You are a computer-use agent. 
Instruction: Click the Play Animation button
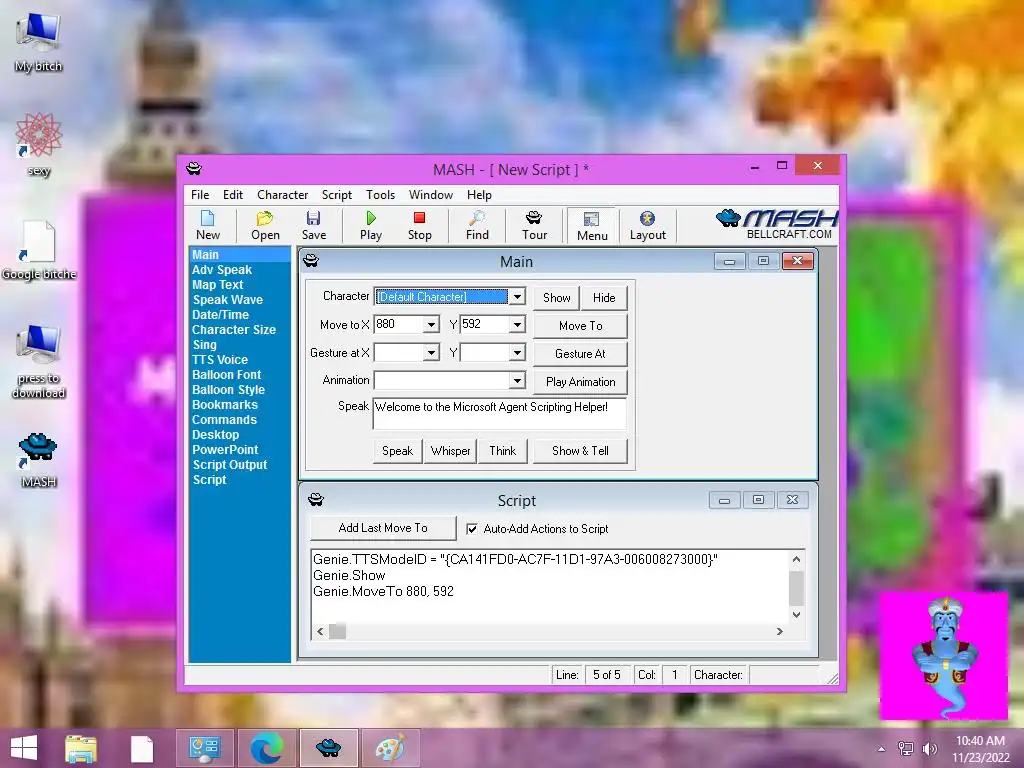[x=581, y=382]
